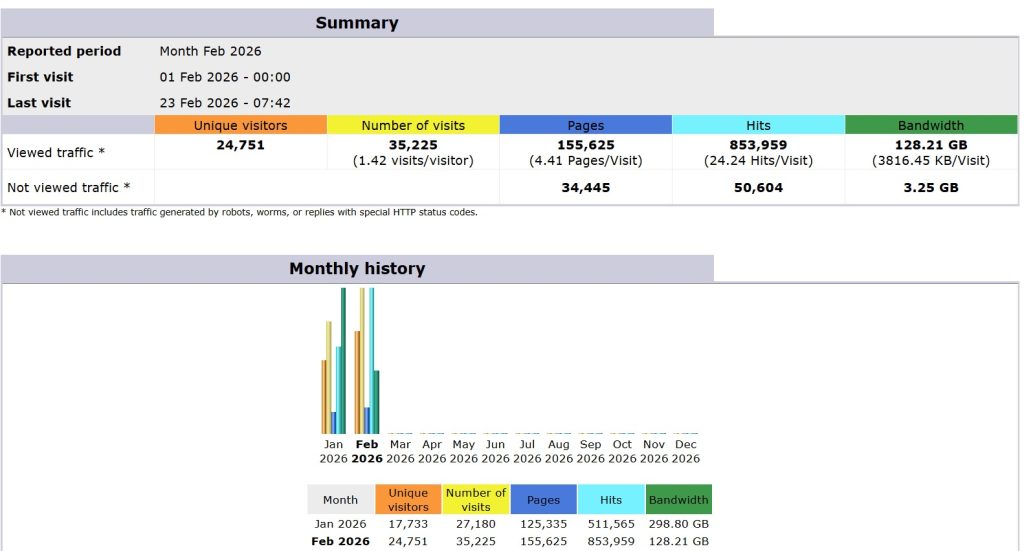Screen dimensions: 1024x551
Task: Select the Jan 2026 row label in history table
Action: (x=340, y=524)
